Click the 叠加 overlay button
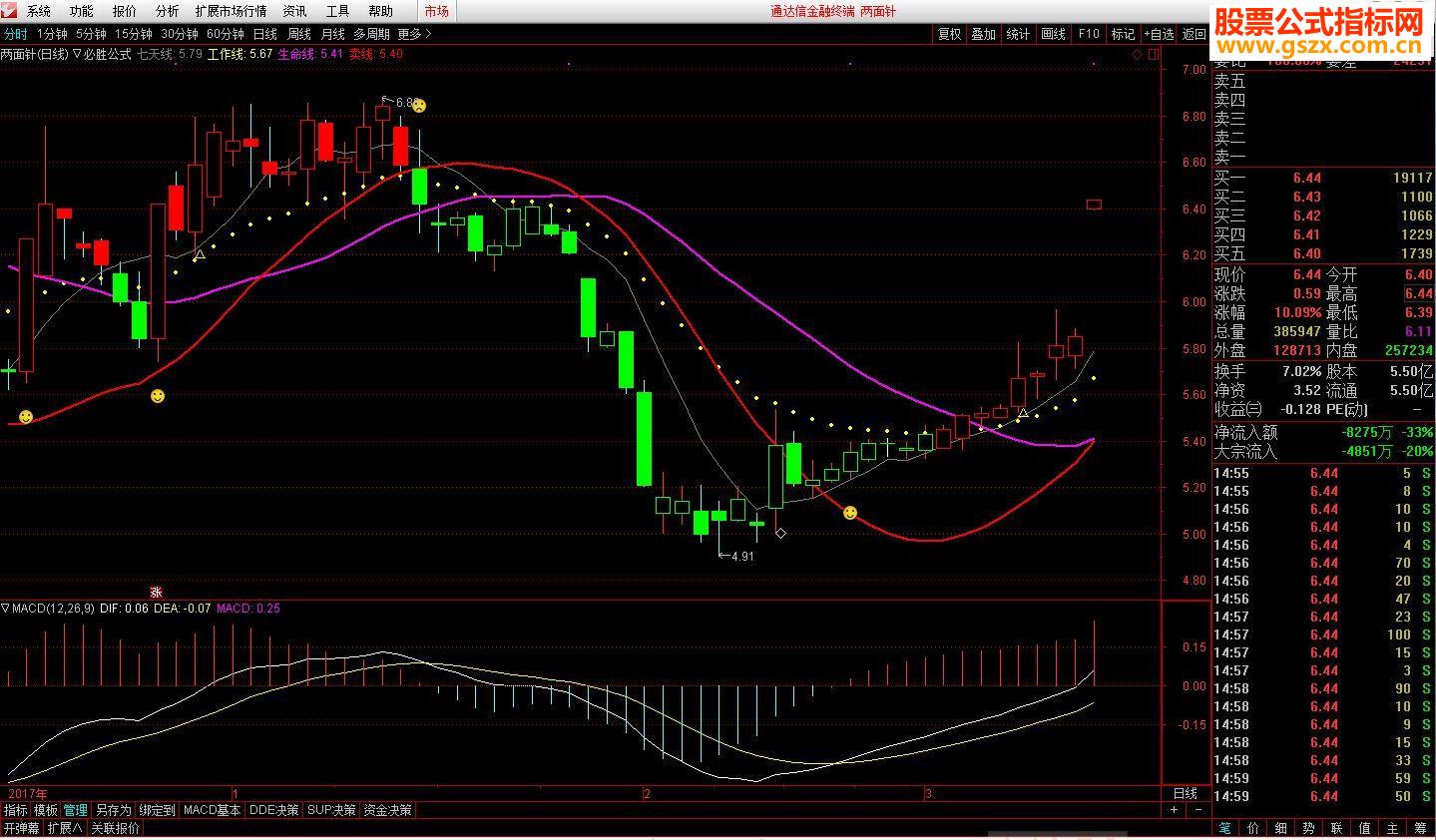1436x840 pixels. (x=984, y=34)
